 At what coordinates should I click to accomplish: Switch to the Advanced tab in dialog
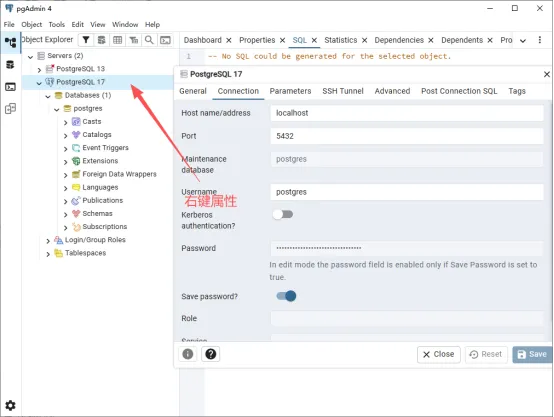[x=392, y=91]
